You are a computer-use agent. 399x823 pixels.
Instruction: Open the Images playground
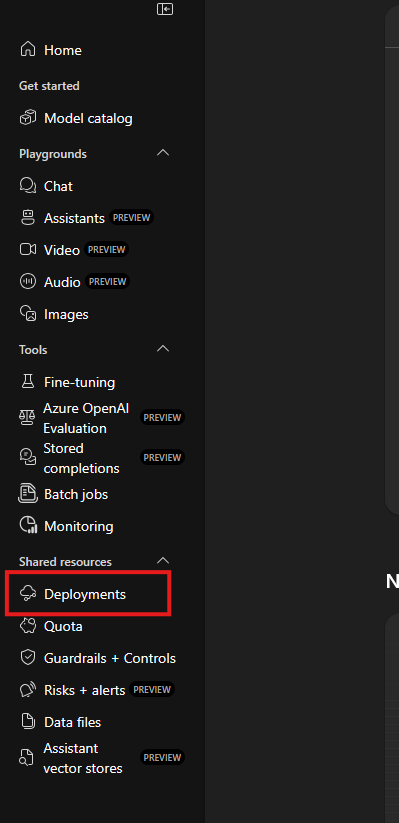pos(66,314)
